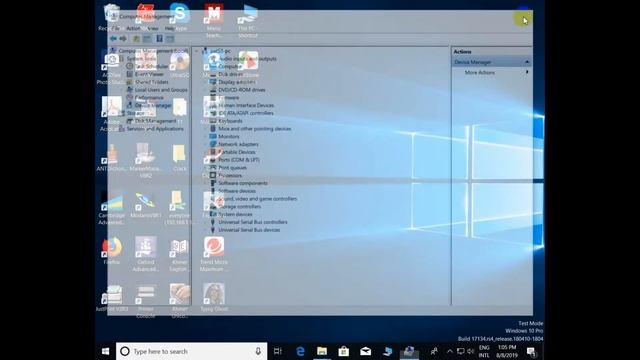Click the Processors category icon
Screen dimensions: 640x360
[x=213, y=175]
